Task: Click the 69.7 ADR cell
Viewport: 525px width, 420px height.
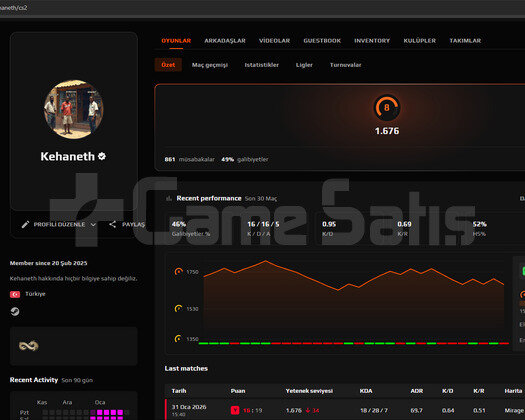Action: point(417,410)
